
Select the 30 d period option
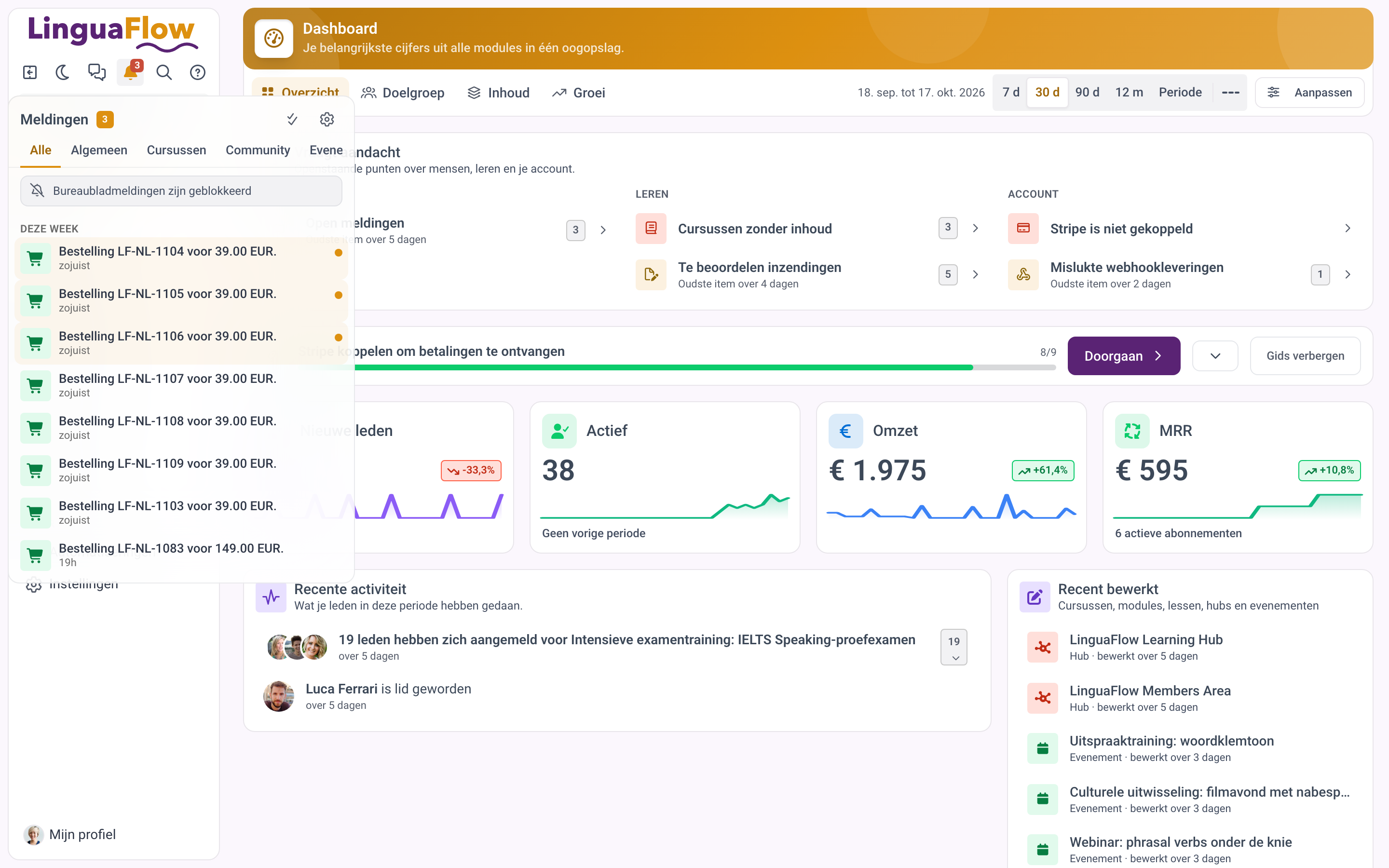(x=1047, y=93)
